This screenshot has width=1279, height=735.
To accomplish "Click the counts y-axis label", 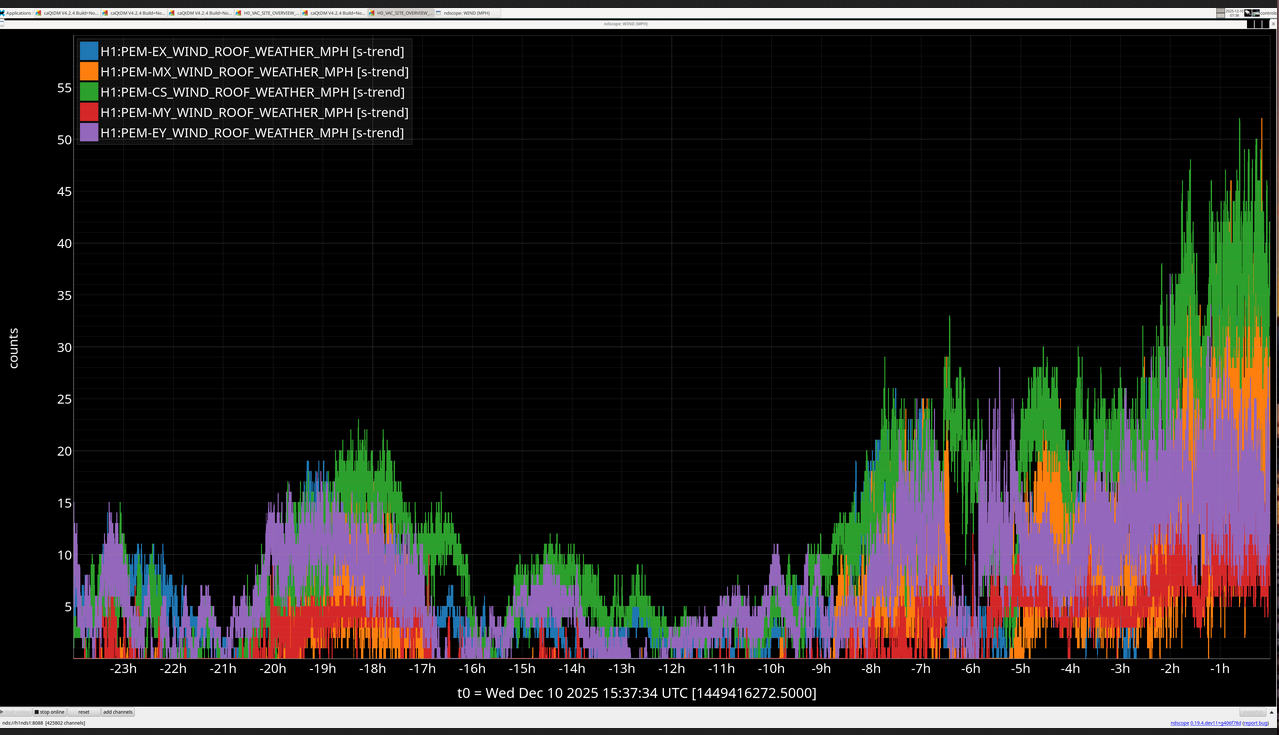I will point(14,348).
